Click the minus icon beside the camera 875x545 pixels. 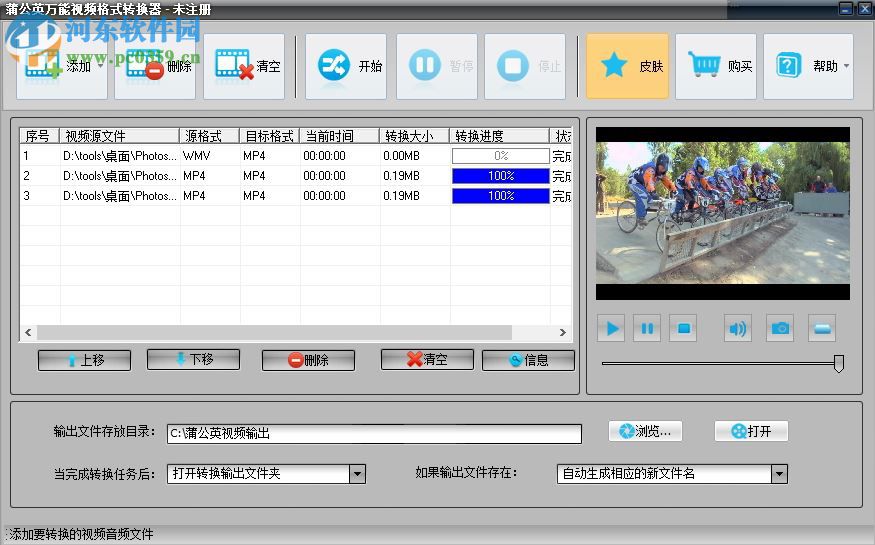823,329
